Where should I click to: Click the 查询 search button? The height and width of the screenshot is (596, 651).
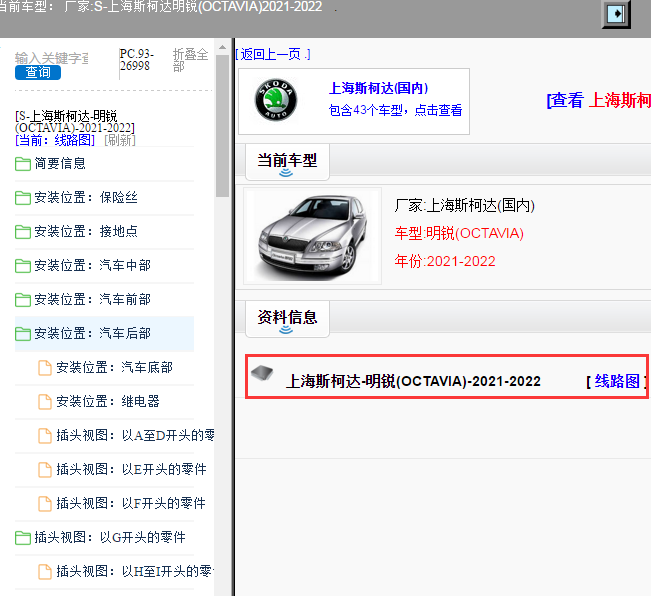click(38, 73)
